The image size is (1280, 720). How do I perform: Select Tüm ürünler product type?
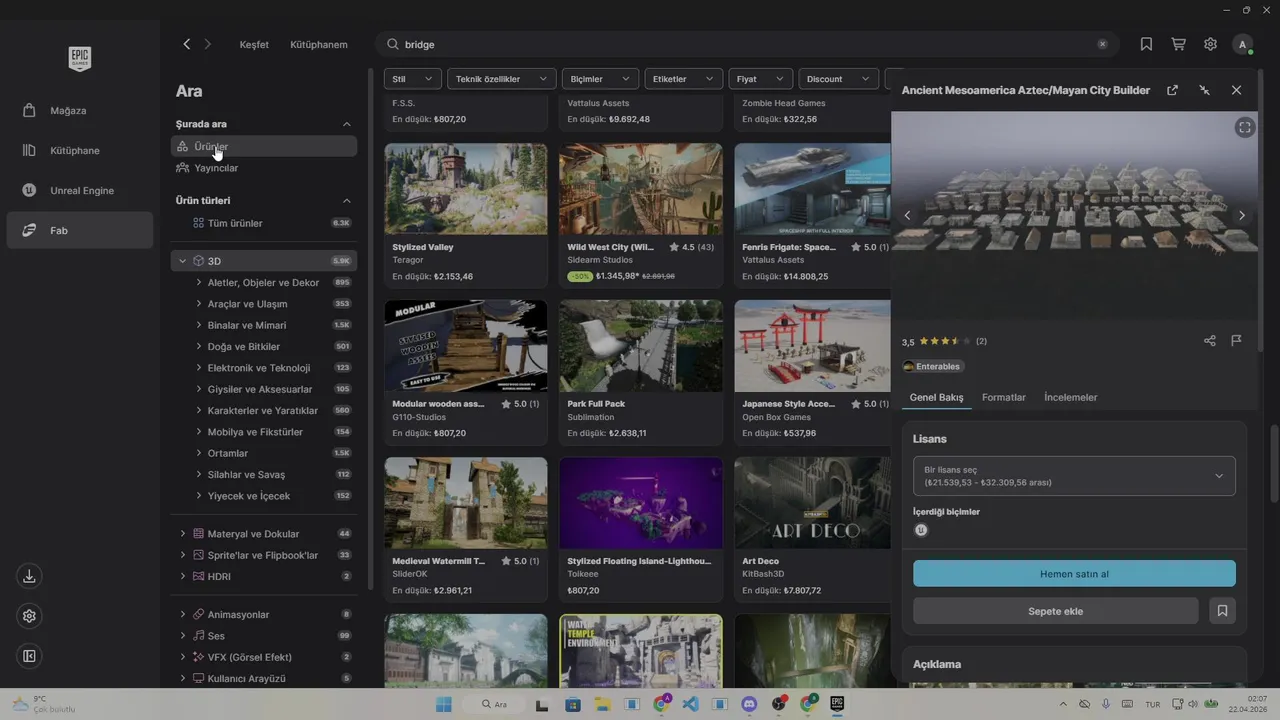[264, 223]
